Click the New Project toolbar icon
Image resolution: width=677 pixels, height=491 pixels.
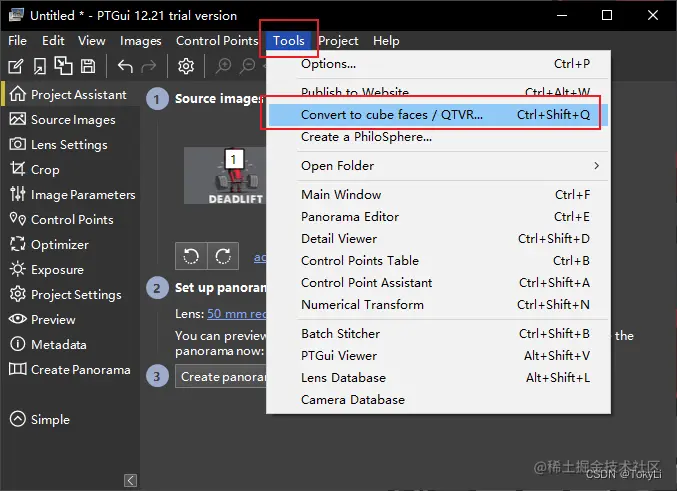click(x=16, y=66)
